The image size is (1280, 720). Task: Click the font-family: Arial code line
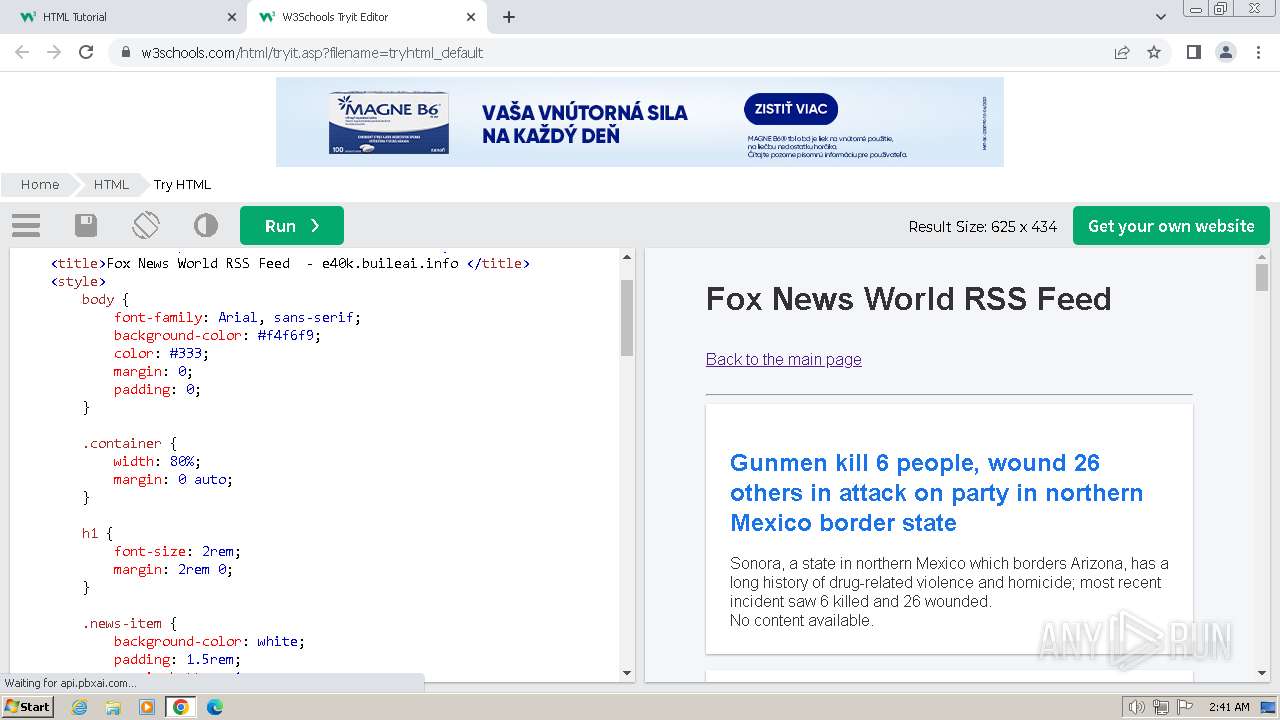coord(237,317)
